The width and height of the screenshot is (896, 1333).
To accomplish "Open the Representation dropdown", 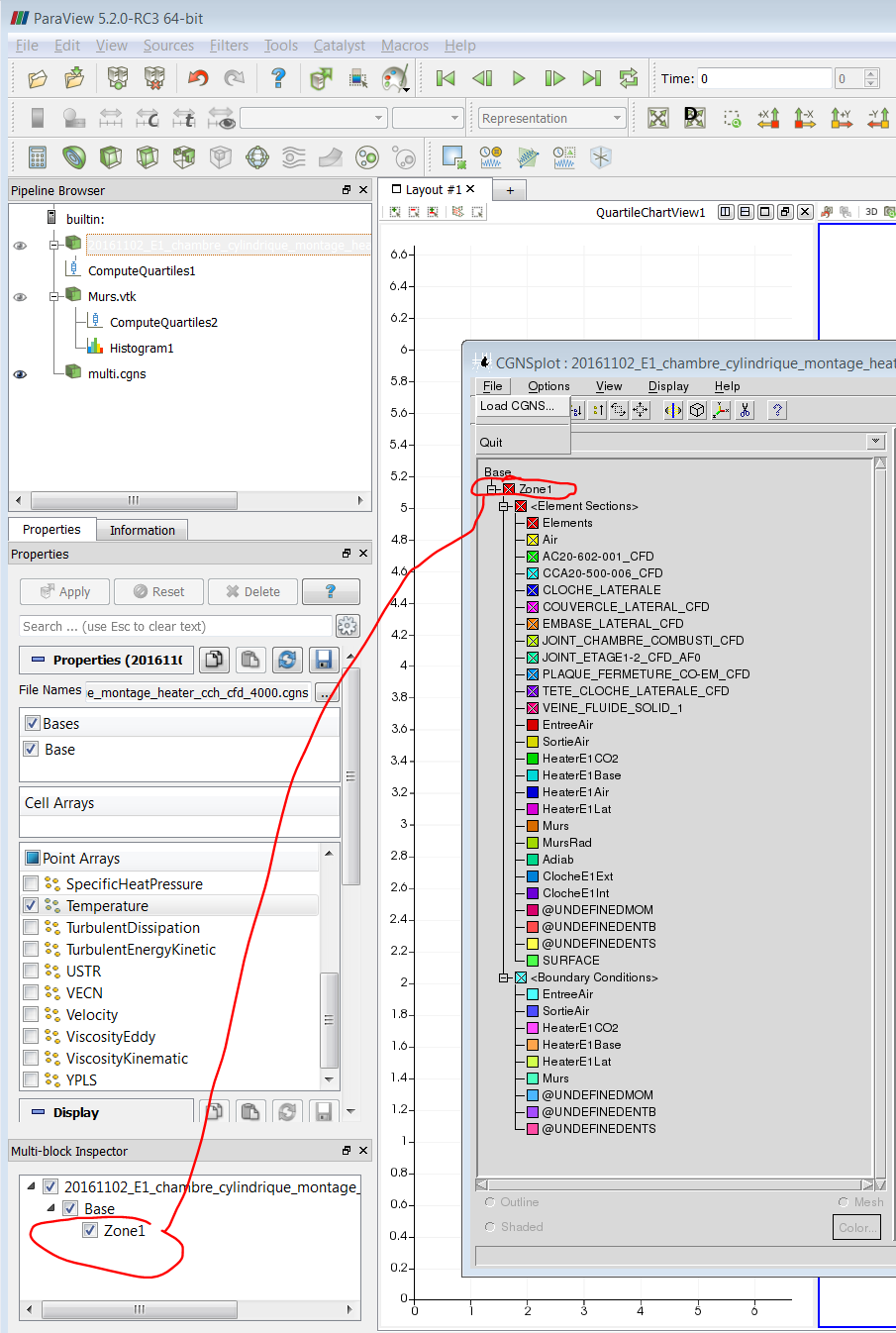I will point(552,118).
